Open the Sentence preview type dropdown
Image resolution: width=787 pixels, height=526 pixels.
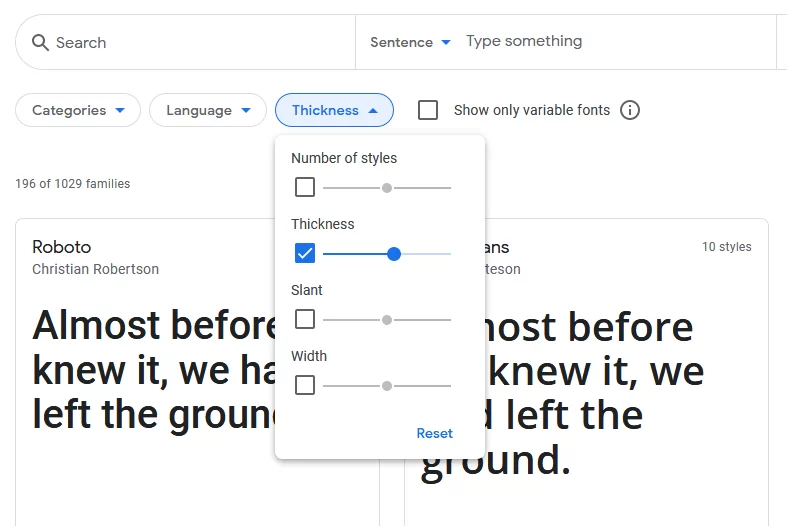click(410, 42)
